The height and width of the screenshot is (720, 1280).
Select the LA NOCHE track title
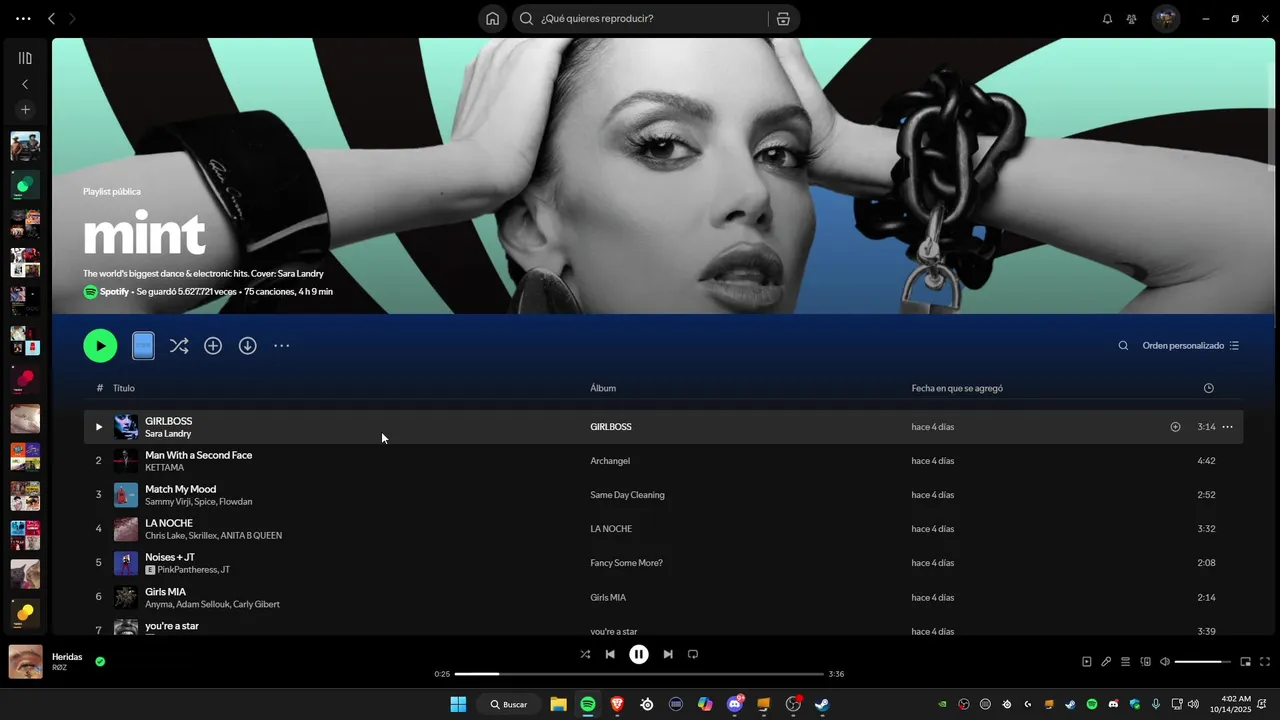coord(169,523)
